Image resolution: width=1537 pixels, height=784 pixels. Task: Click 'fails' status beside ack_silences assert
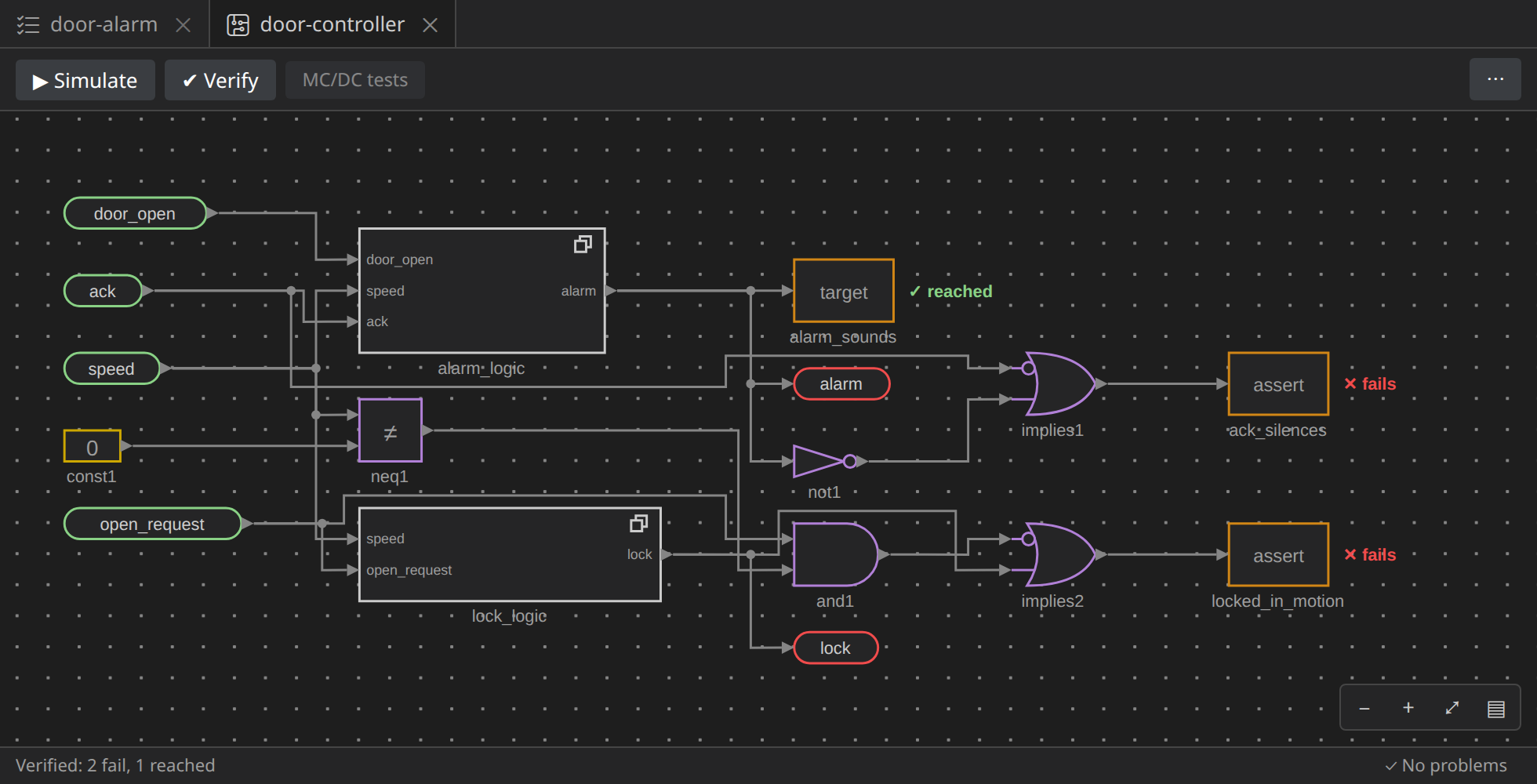click(1370, 384)
